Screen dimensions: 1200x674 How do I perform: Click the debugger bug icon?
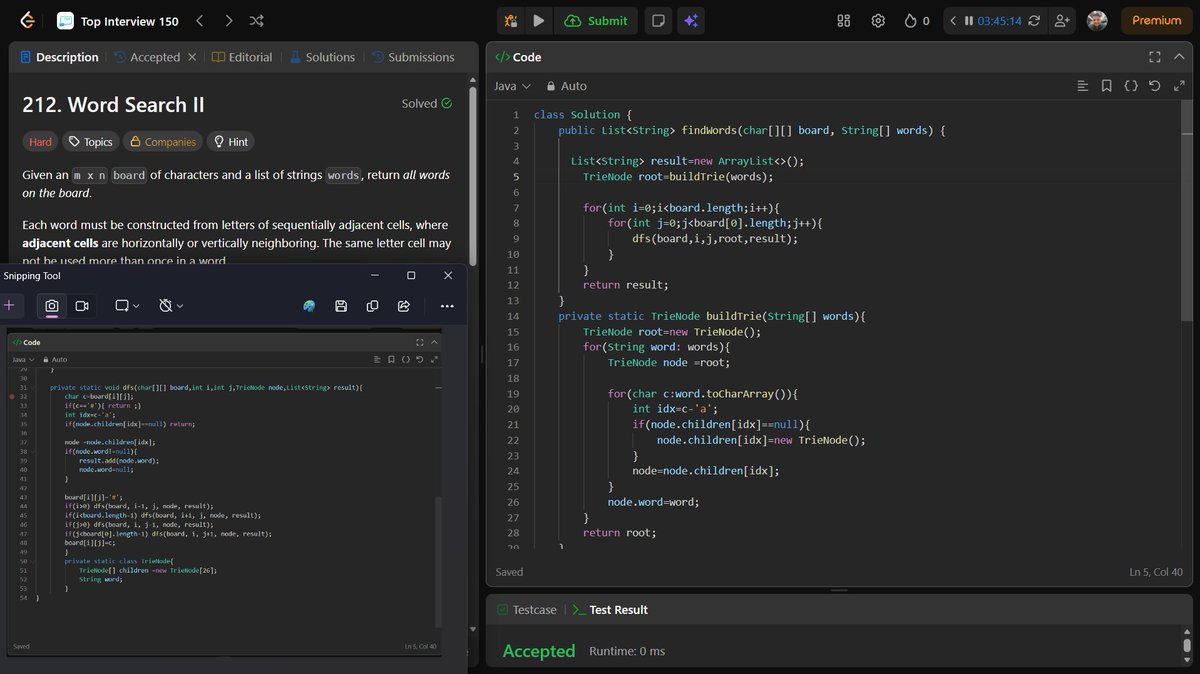[511, 20]
